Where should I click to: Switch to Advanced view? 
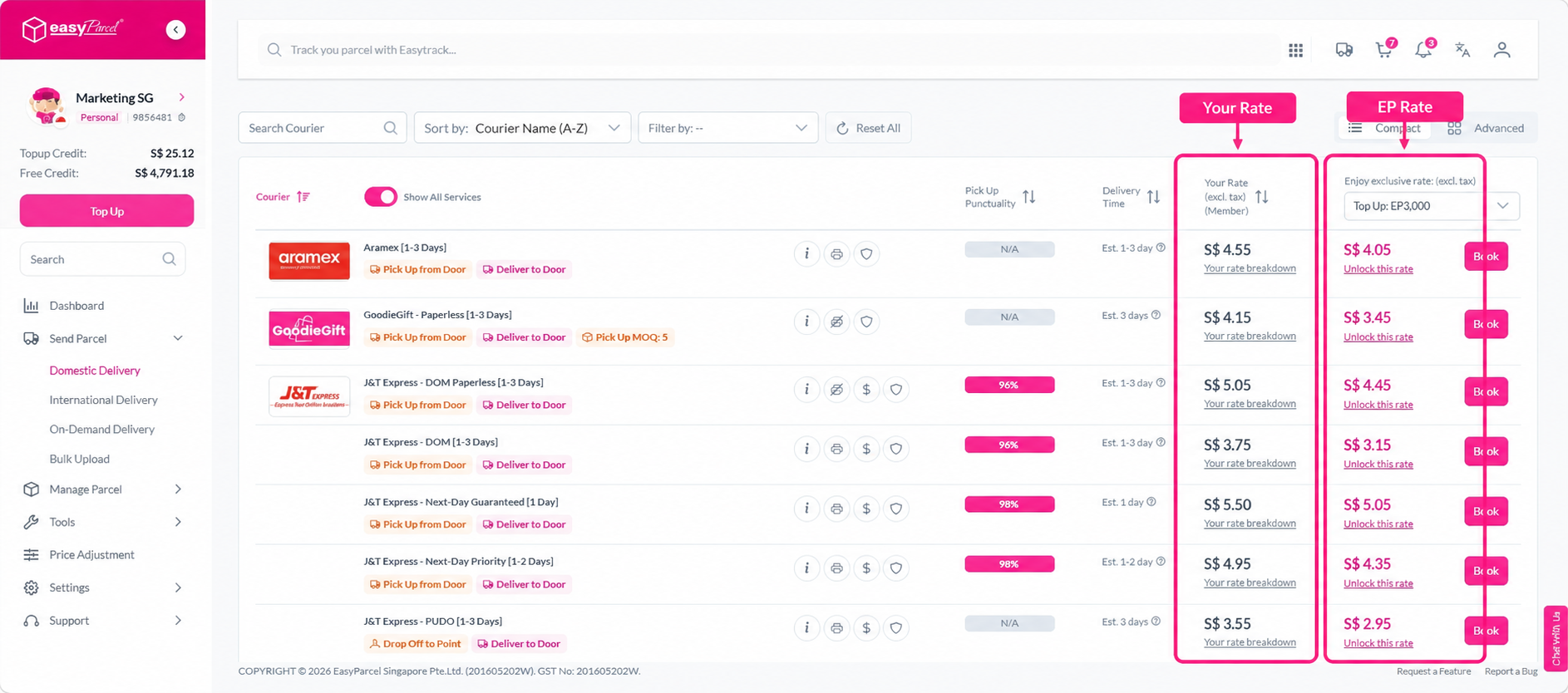(1486, 128)
